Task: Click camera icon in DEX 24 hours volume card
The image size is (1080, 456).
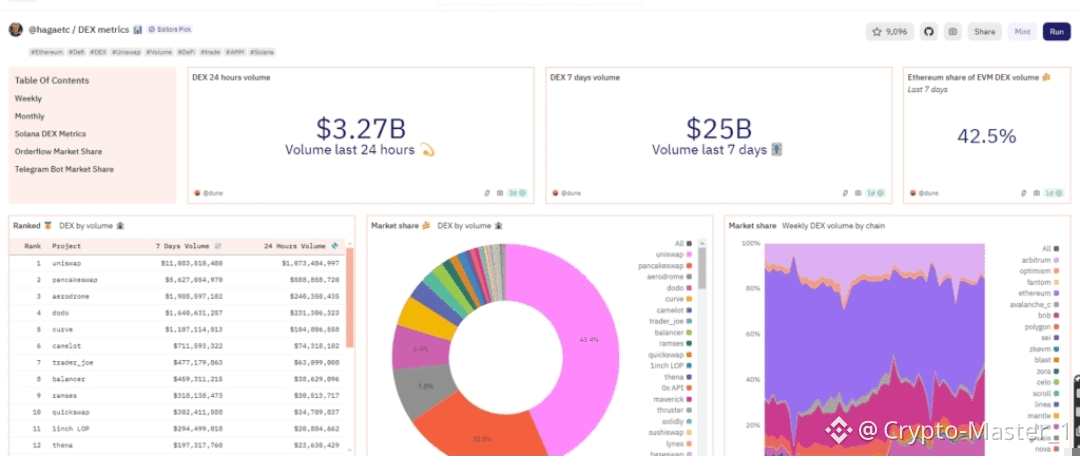Action: point(499,193)
